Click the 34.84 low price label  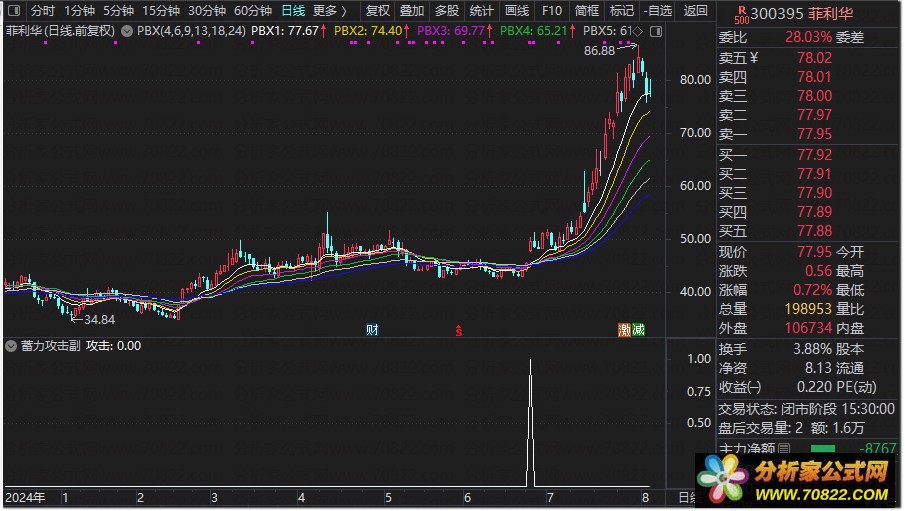pos(99,320)
